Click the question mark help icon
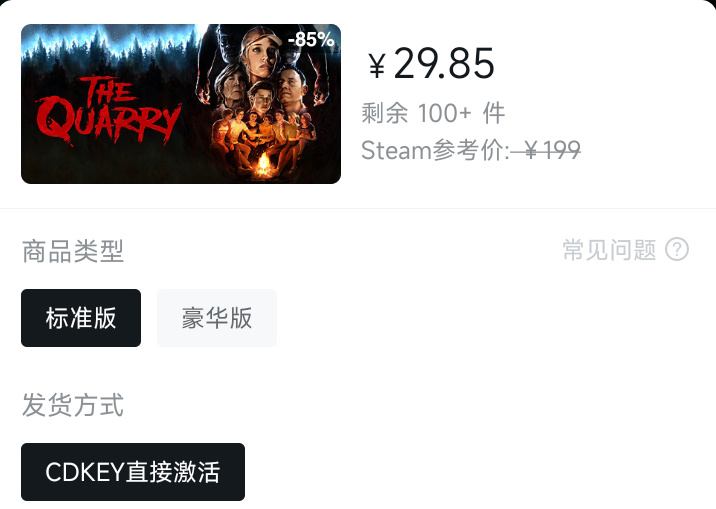The width and height of the screenshot is (716, 509). click(x=677, y=250)
